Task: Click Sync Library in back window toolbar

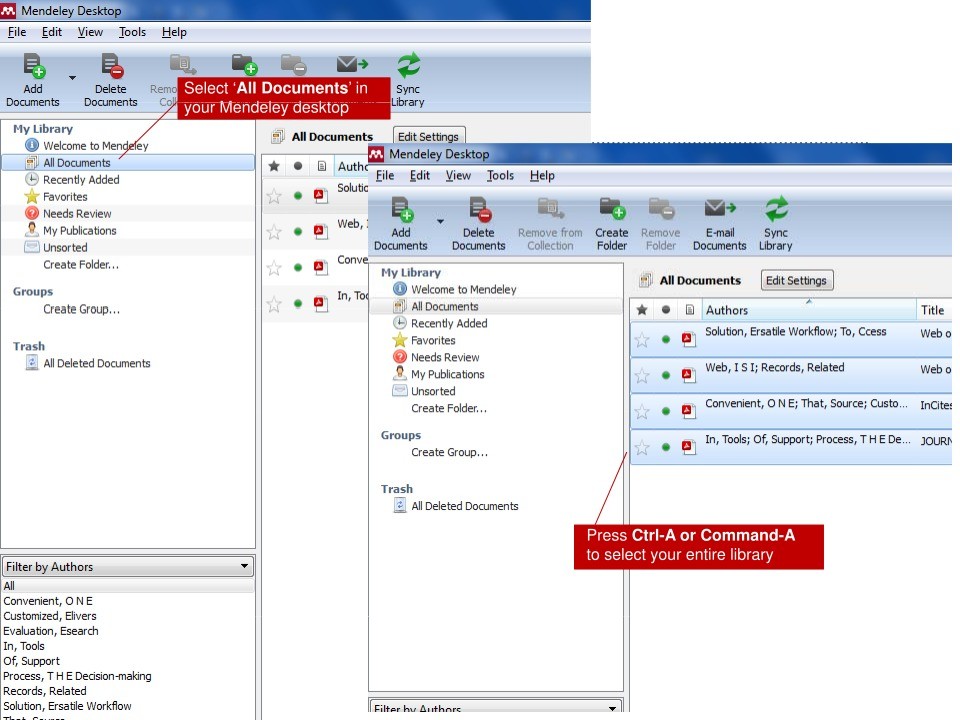Action: click(x=408, y=81)
